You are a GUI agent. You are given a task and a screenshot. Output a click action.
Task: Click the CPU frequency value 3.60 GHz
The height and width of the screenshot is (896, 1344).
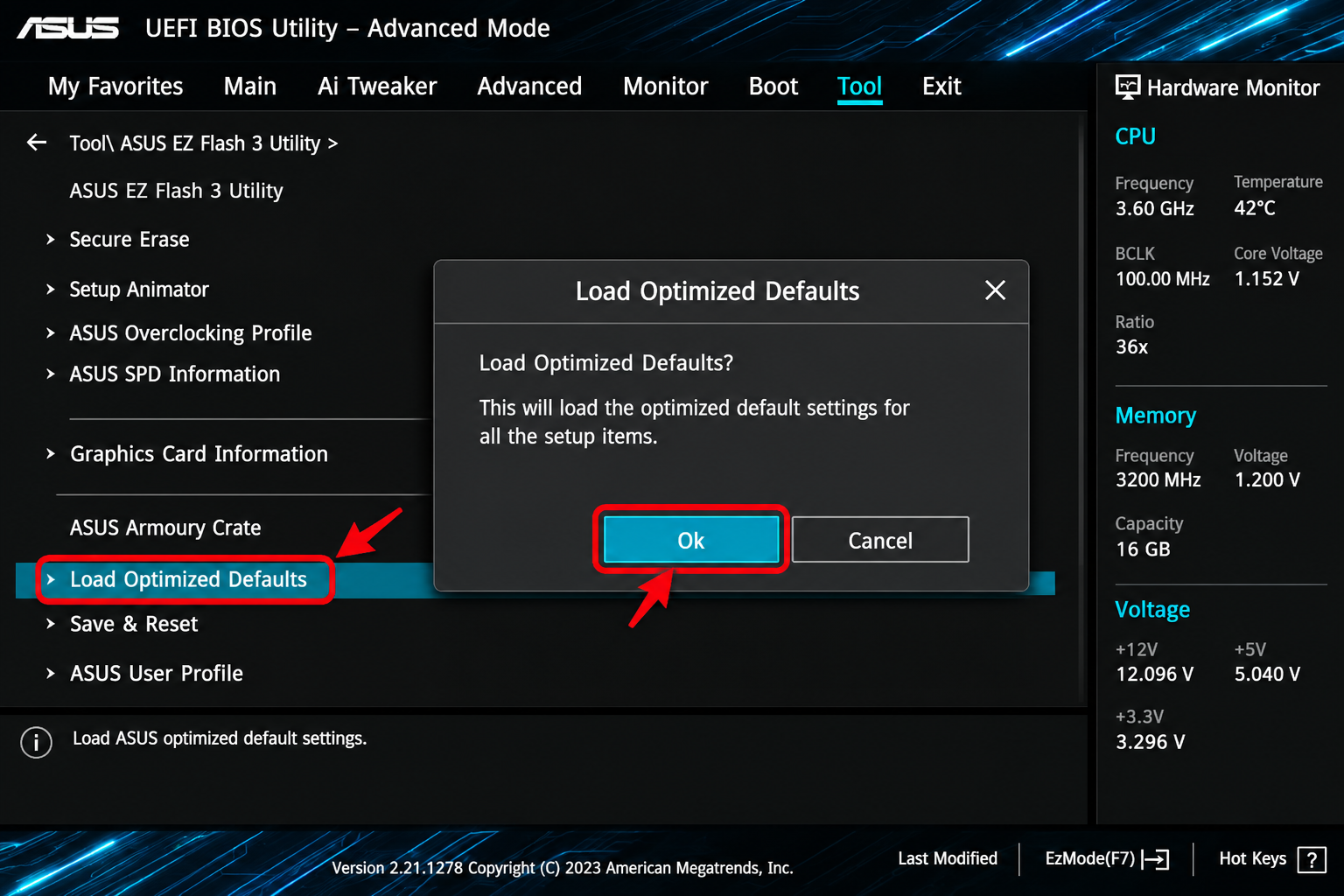(1155, 208)
